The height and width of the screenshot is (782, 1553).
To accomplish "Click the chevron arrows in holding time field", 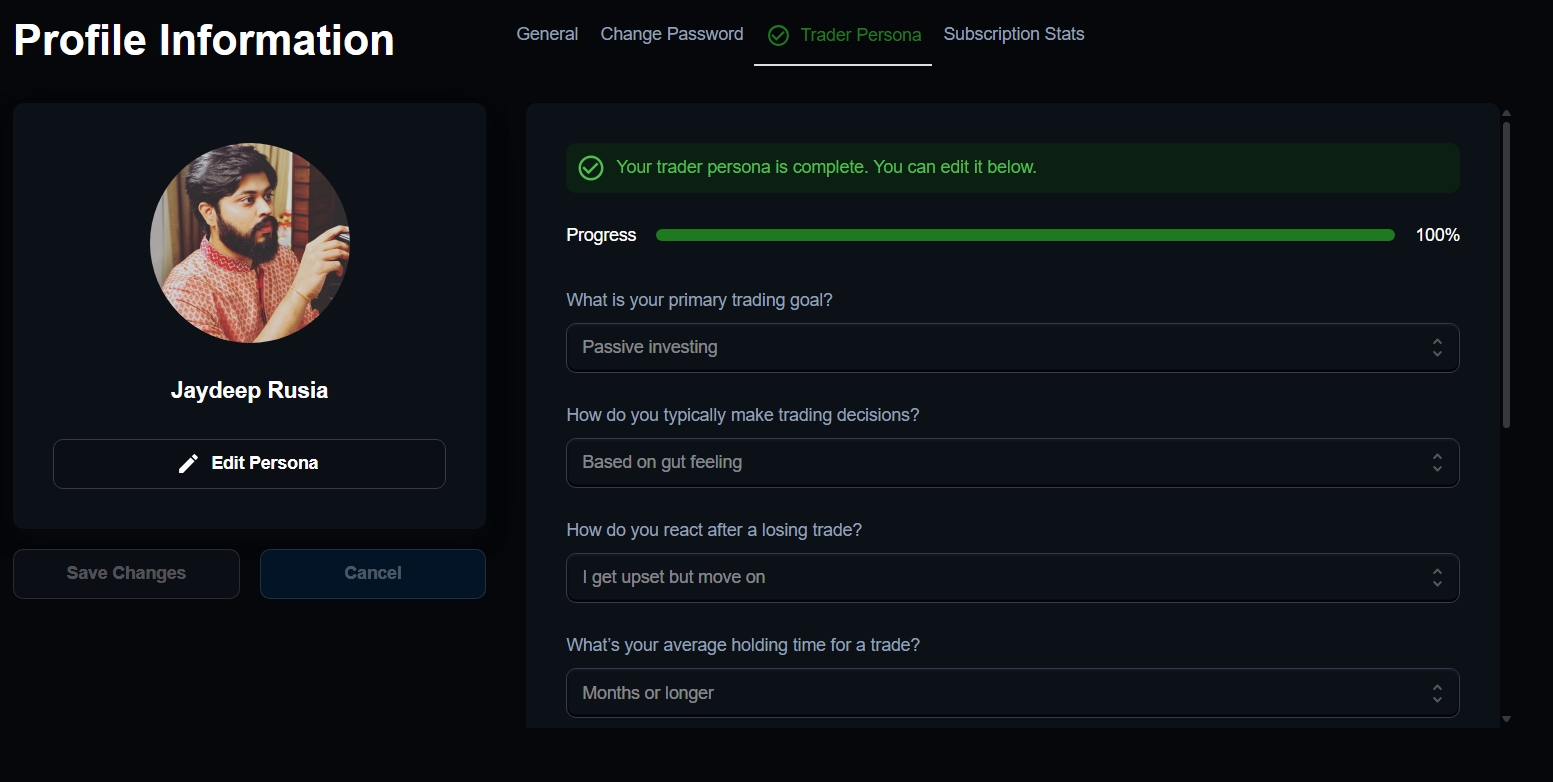I will tap(1437, 693).
